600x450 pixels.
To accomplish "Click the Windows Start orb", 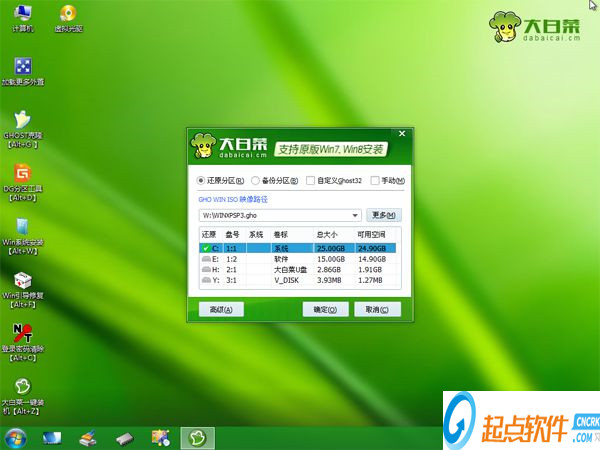I will coord(16,439).
